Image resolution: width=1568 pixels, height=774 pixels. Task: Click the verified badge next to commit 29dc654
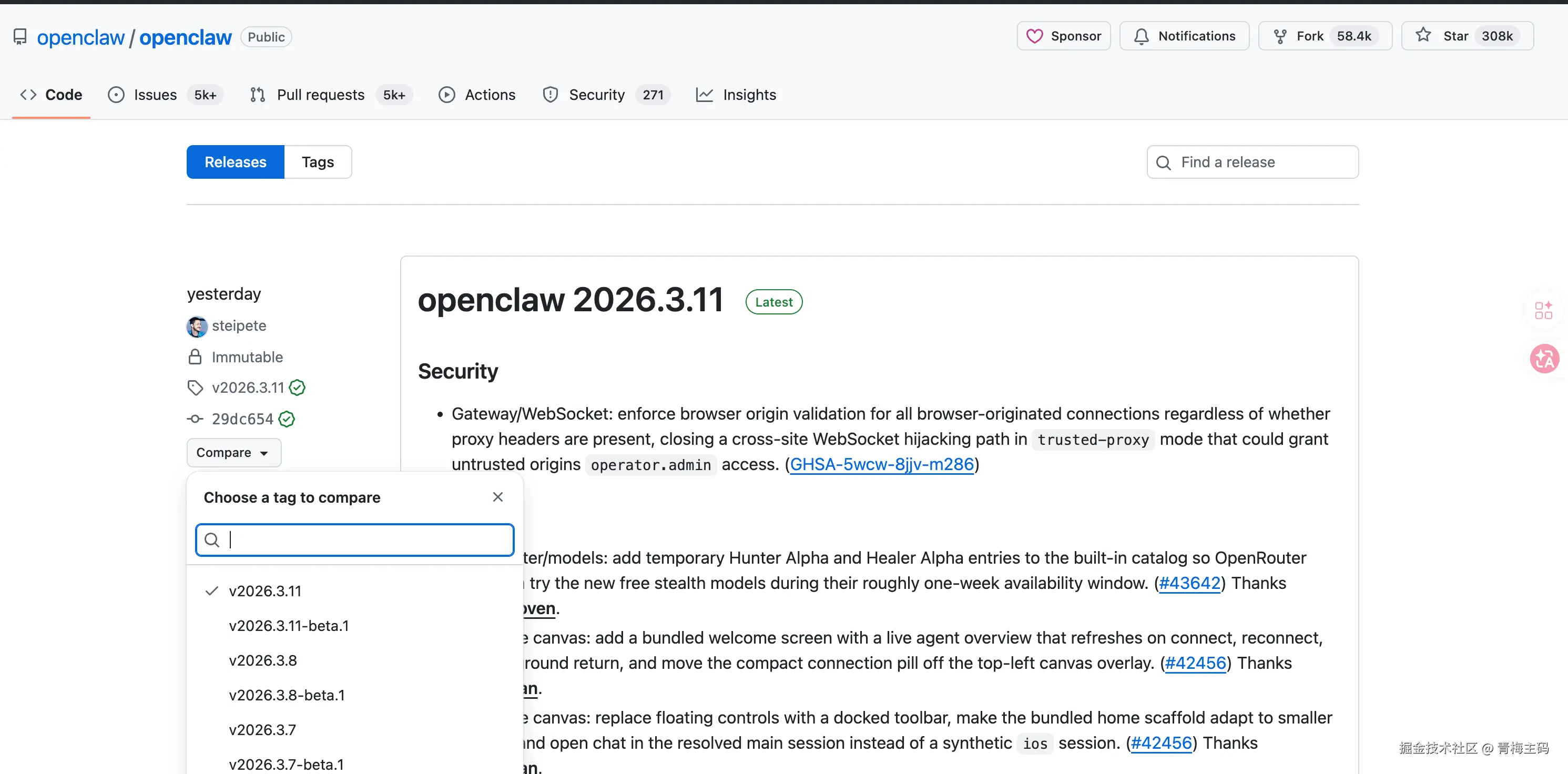(287, 419)
